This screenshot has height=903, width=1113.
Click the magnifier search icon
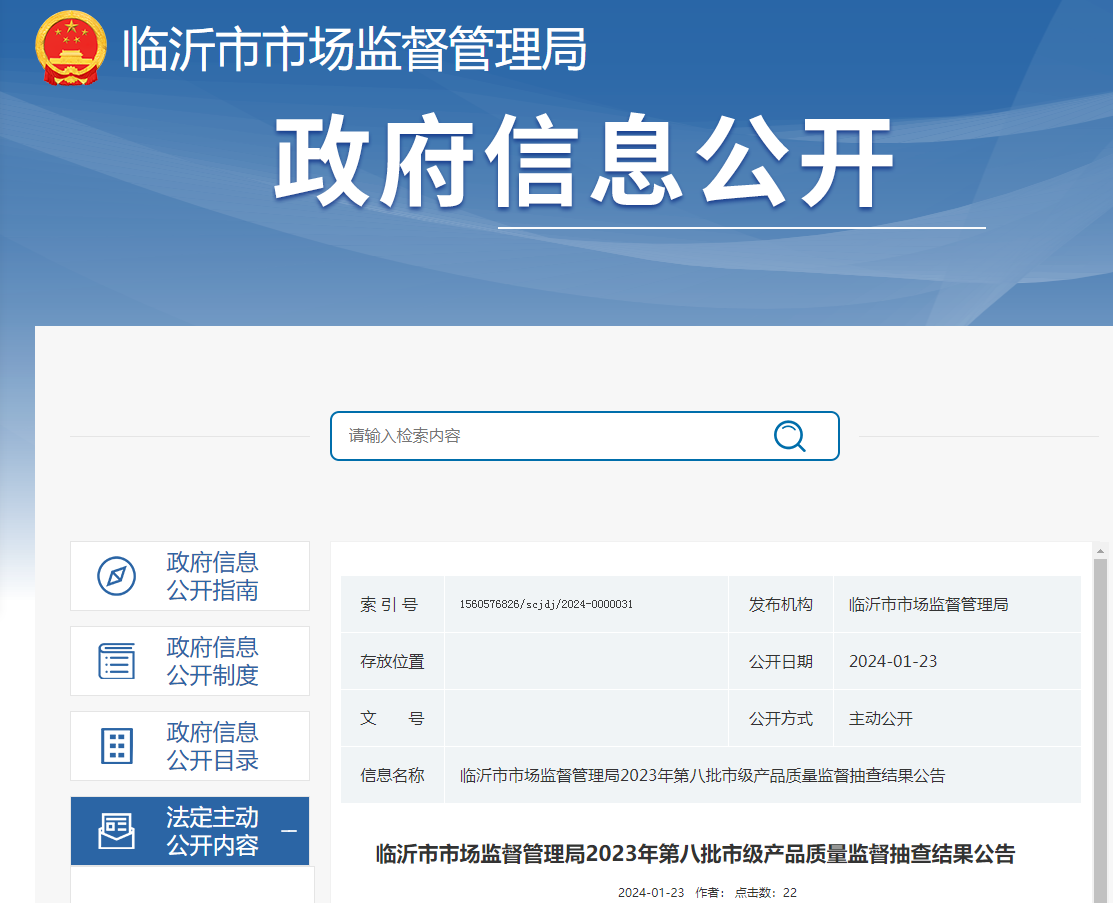click(x=789, y=436)
